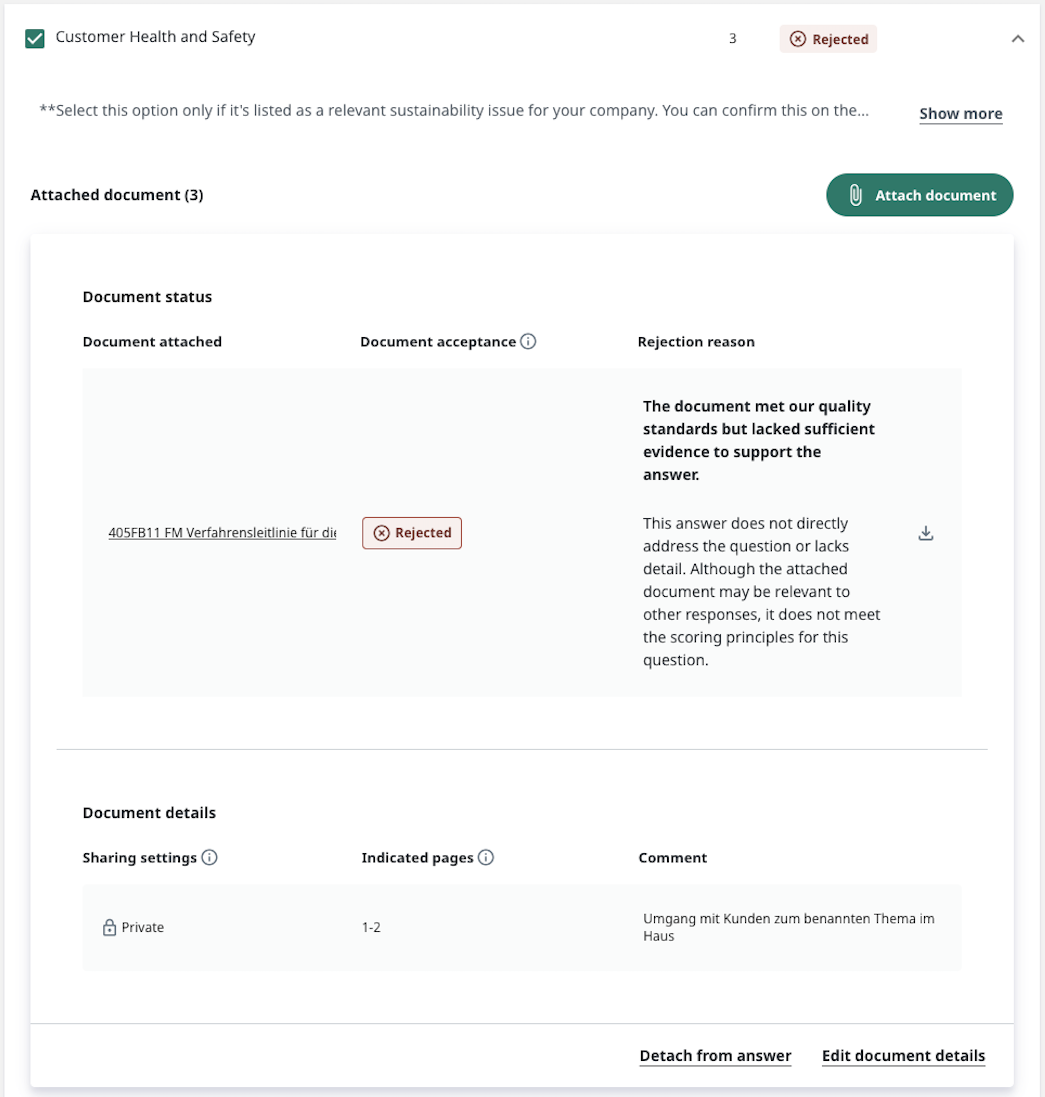Click the Private lock icon
The width and height of the screenshot is (1045, 1097).
coord(109,928)
